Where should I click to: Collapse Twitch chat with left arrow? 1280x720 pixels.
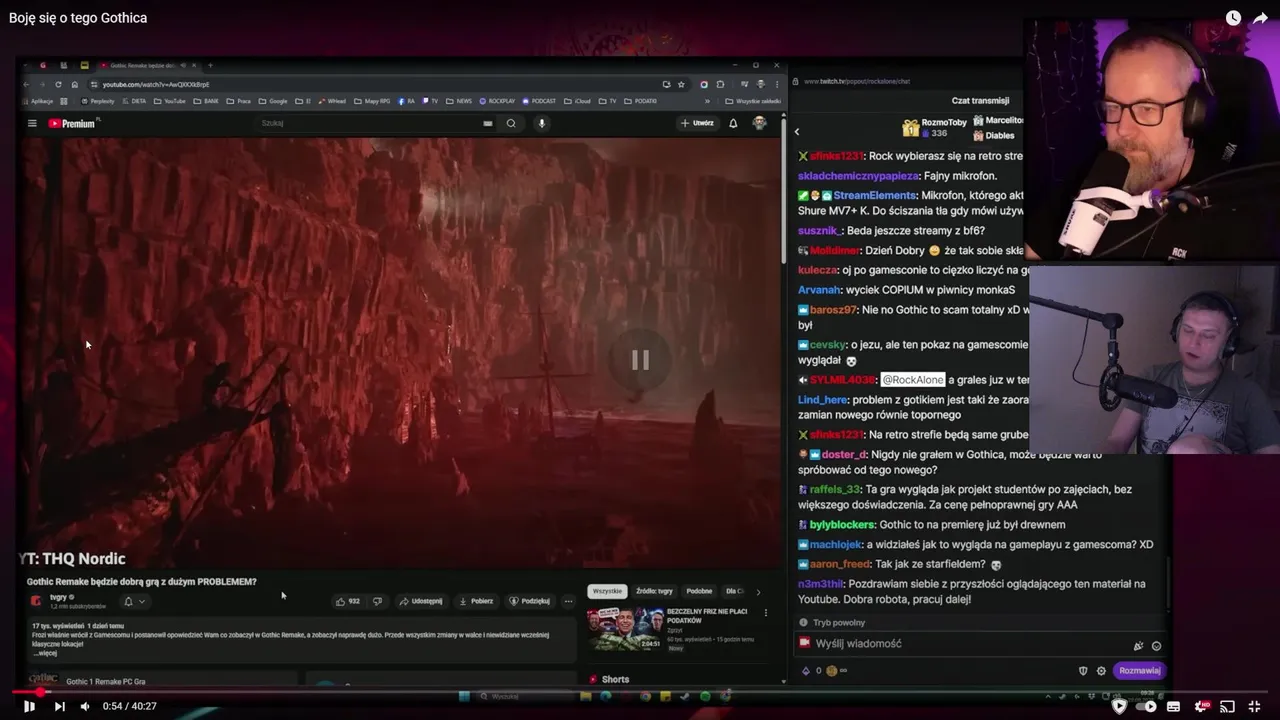click(797, 131)
